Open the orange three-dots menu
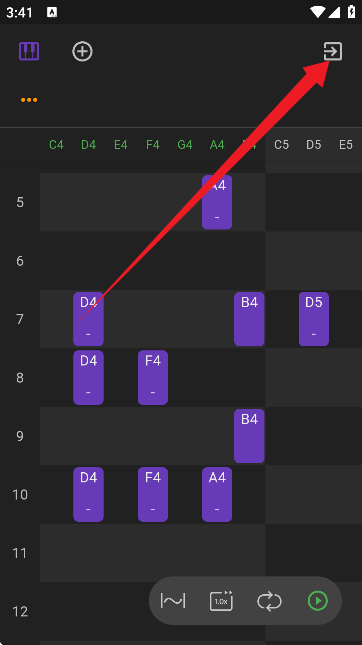The image size is (362, 645). (29, 100)
